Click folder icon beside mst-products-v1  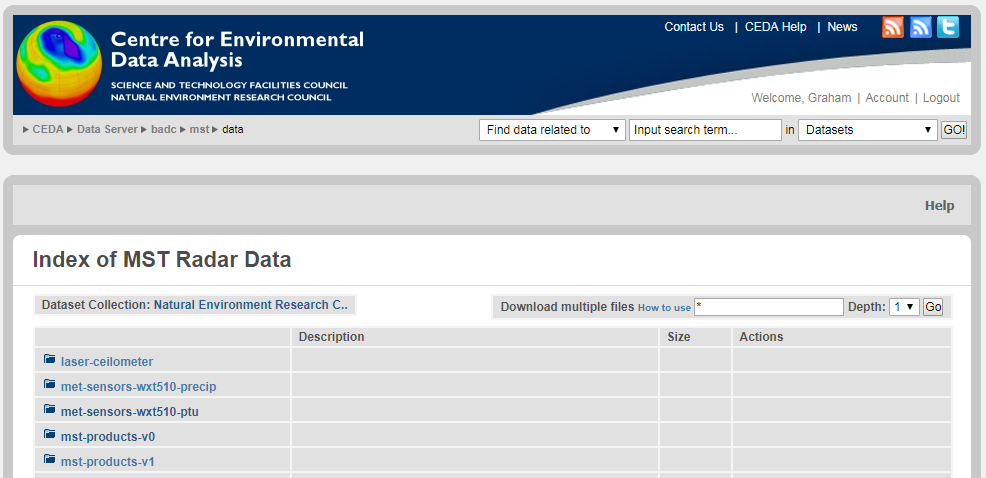50,459
